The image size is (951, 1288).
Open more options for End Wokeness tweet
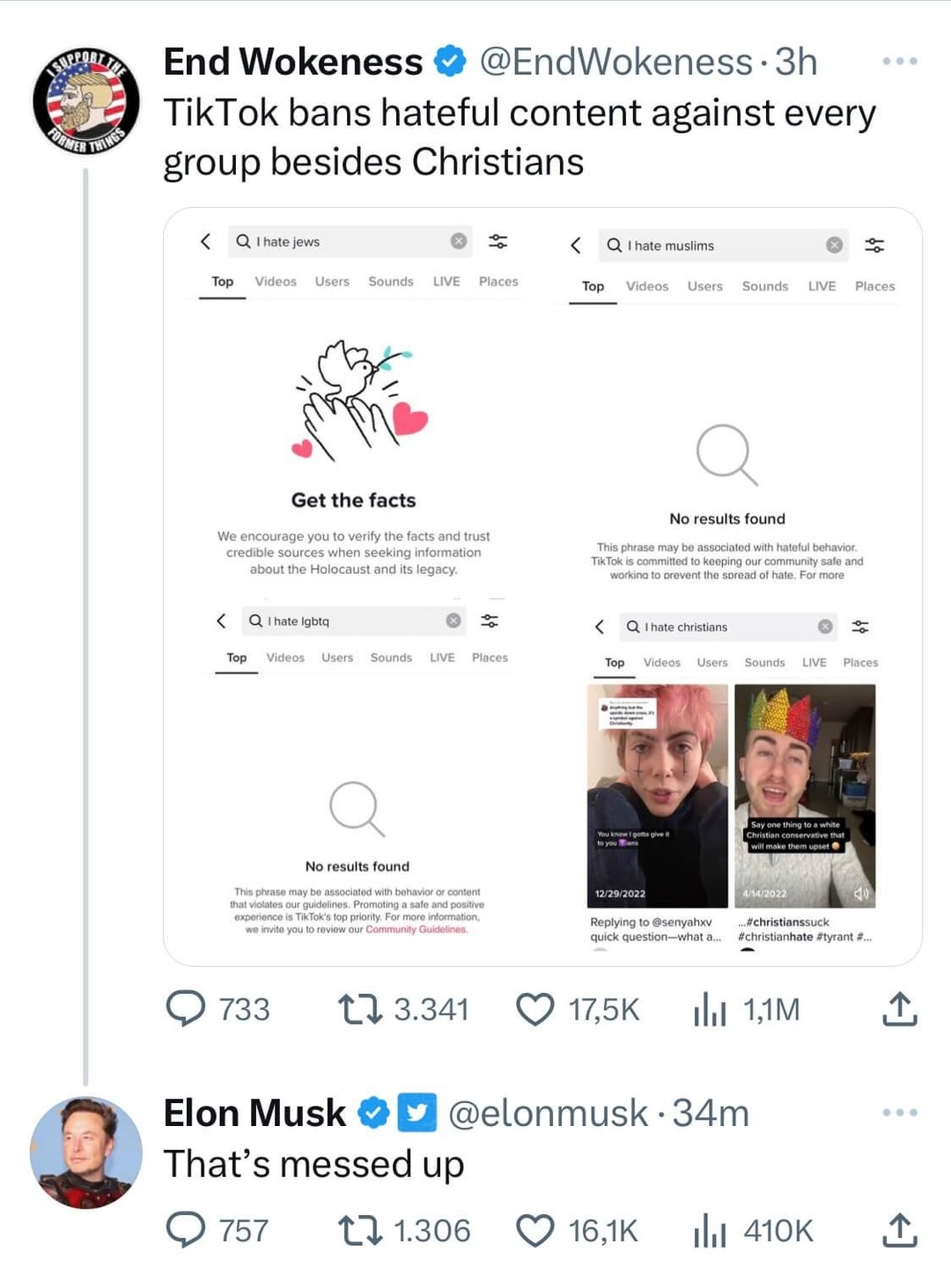point(900,62)
